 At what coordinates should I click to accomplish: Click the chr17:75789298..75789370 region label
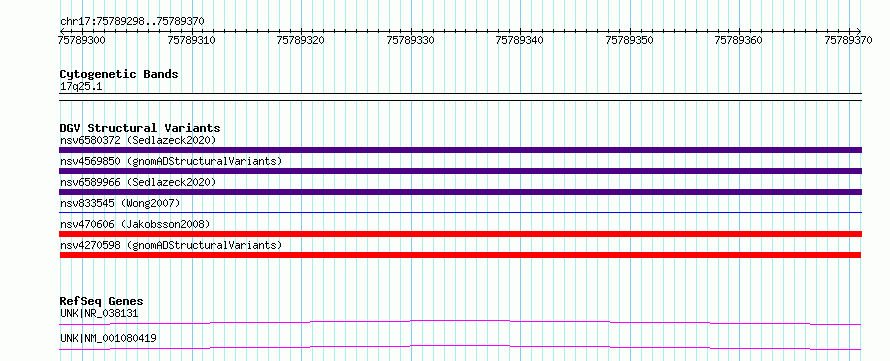(x=132, y=22)
